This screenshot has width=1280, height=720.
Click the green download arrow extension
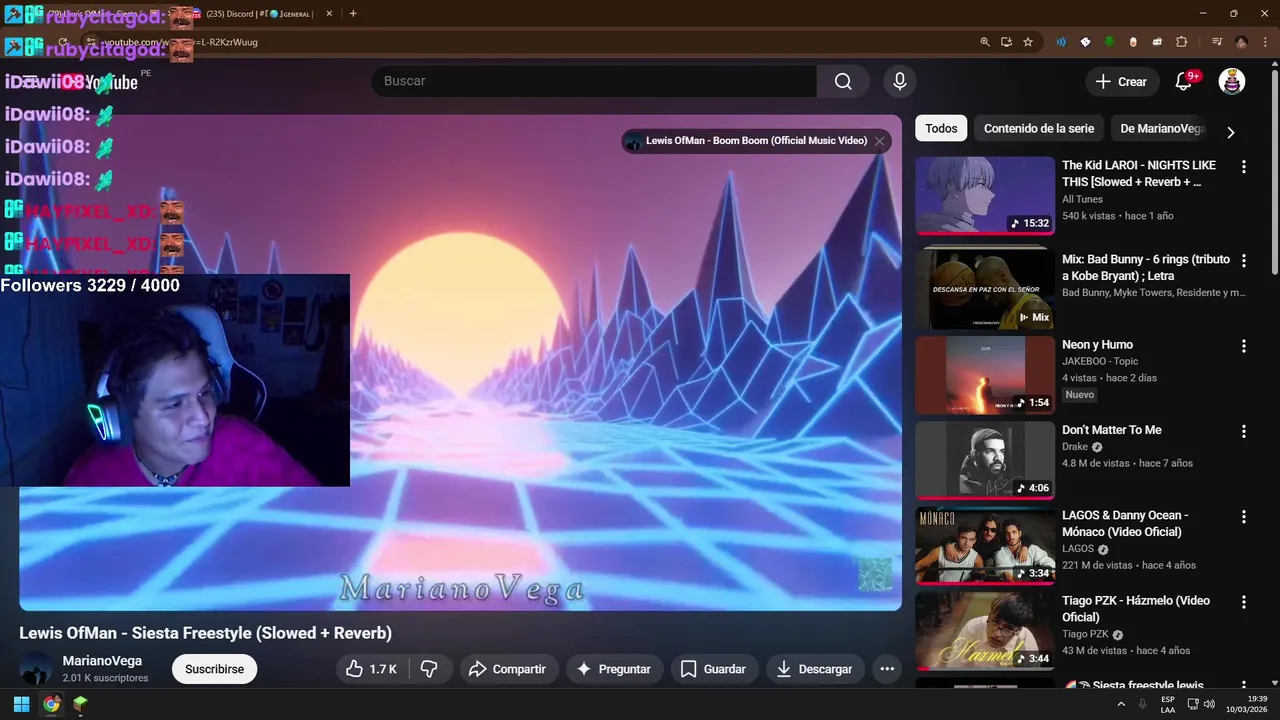[x=1109, y=42]
